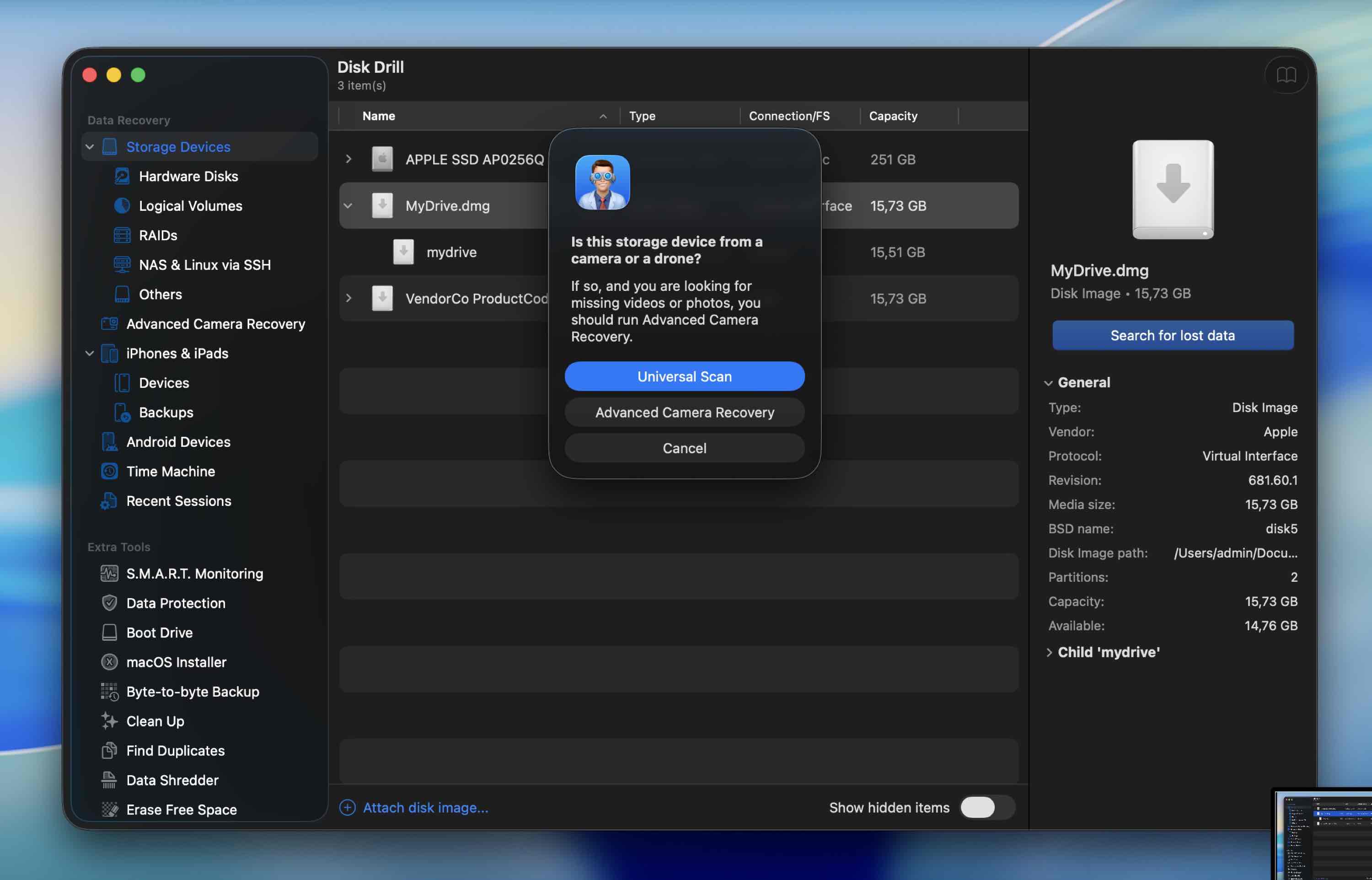Click the Attach disk image link

coord(425,807)
